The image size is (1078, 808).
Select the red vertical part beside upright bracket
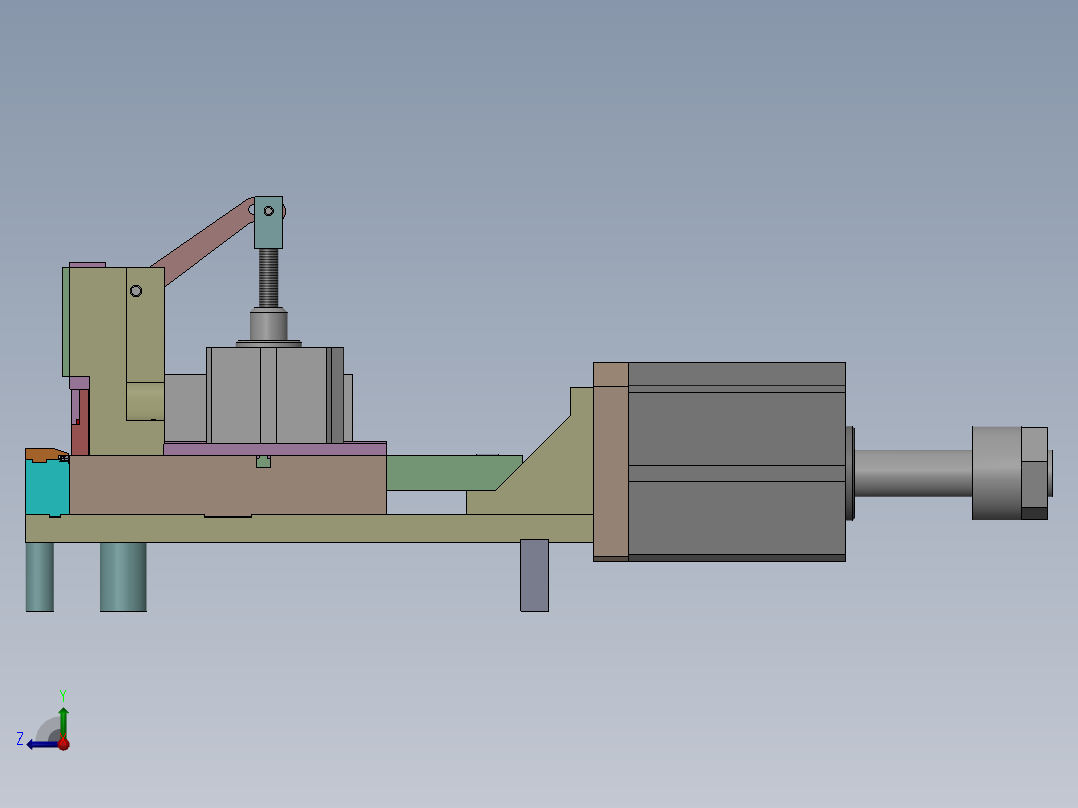click(x=82, y=433)
